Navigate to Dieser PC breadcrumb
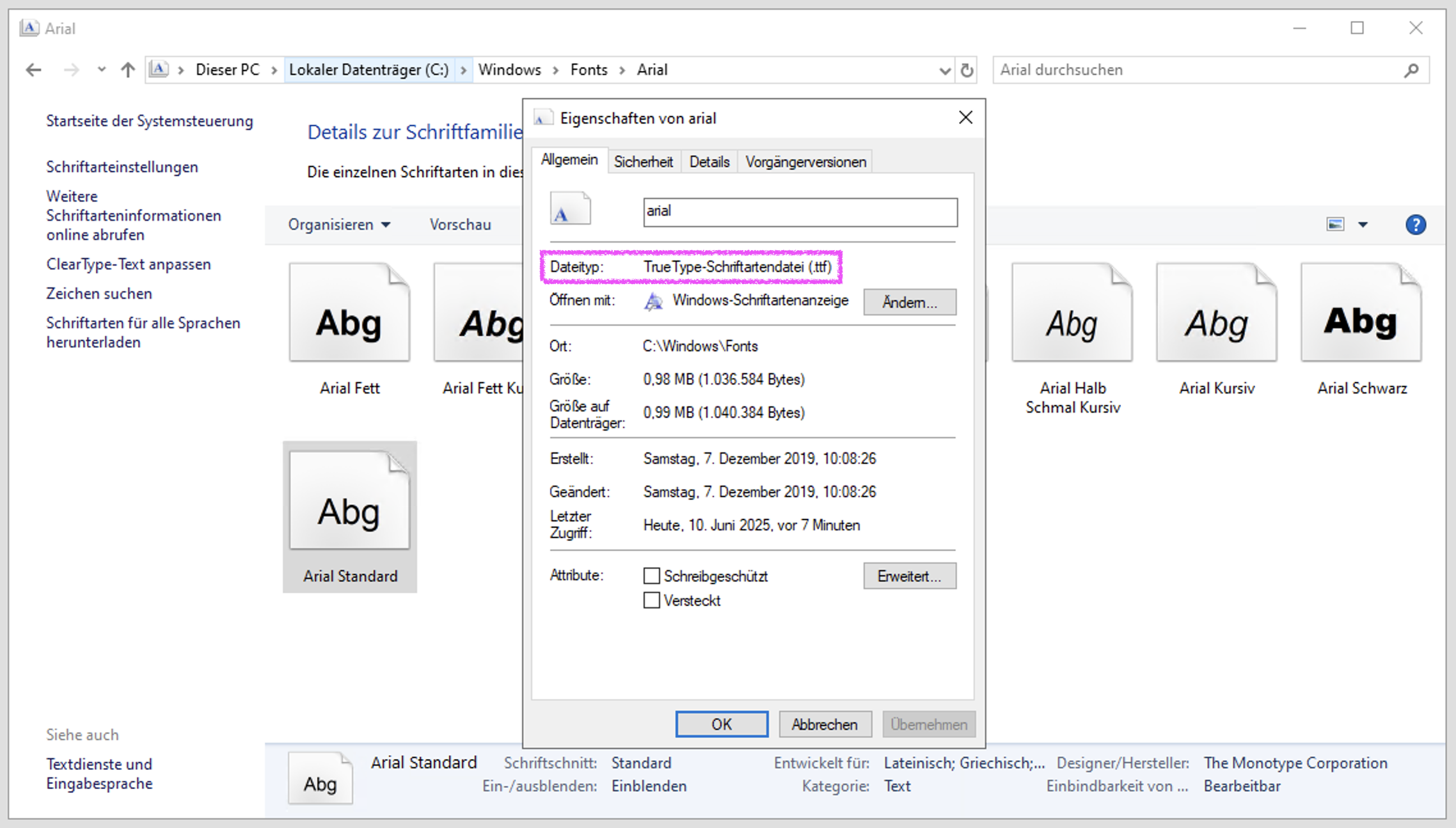The width and height of the screenshot is (1456, 828). (228, 70)
